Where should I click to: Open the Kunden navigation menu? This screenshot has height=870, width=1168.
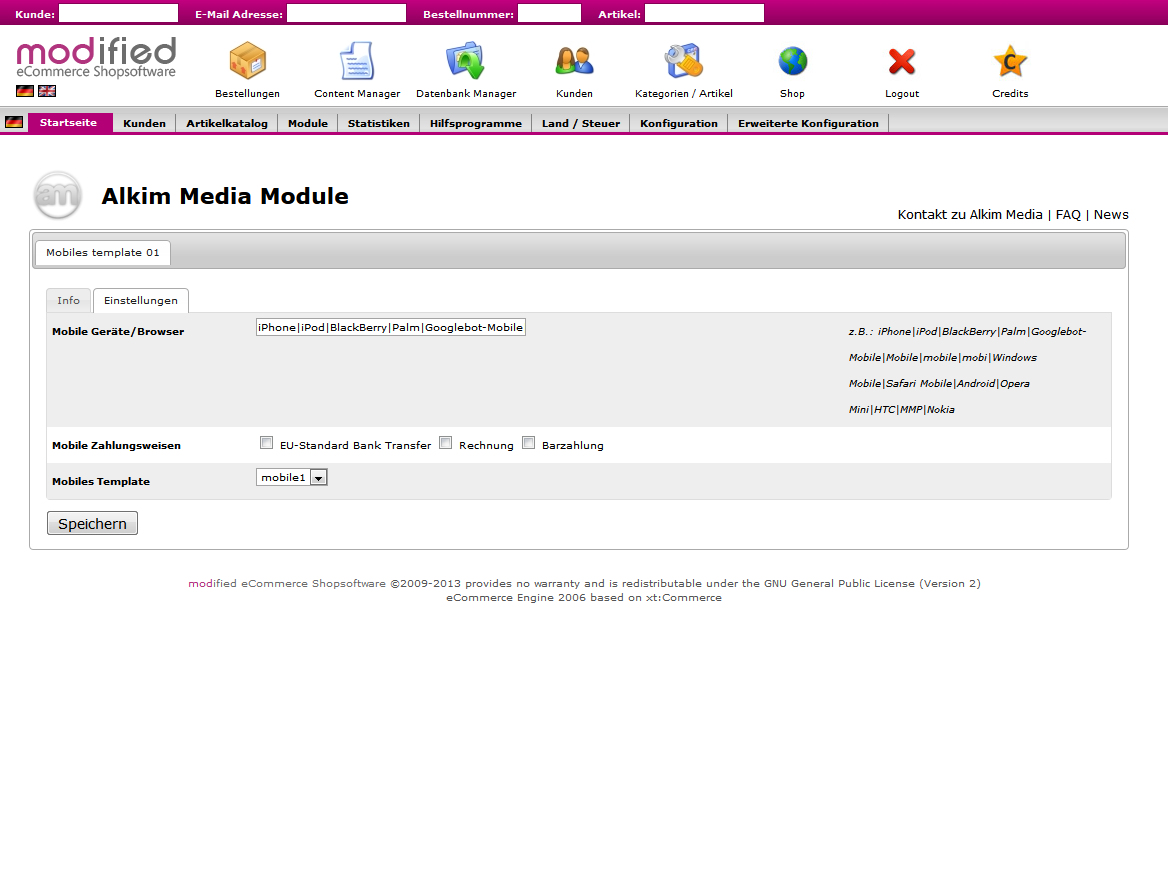point(145,124)
